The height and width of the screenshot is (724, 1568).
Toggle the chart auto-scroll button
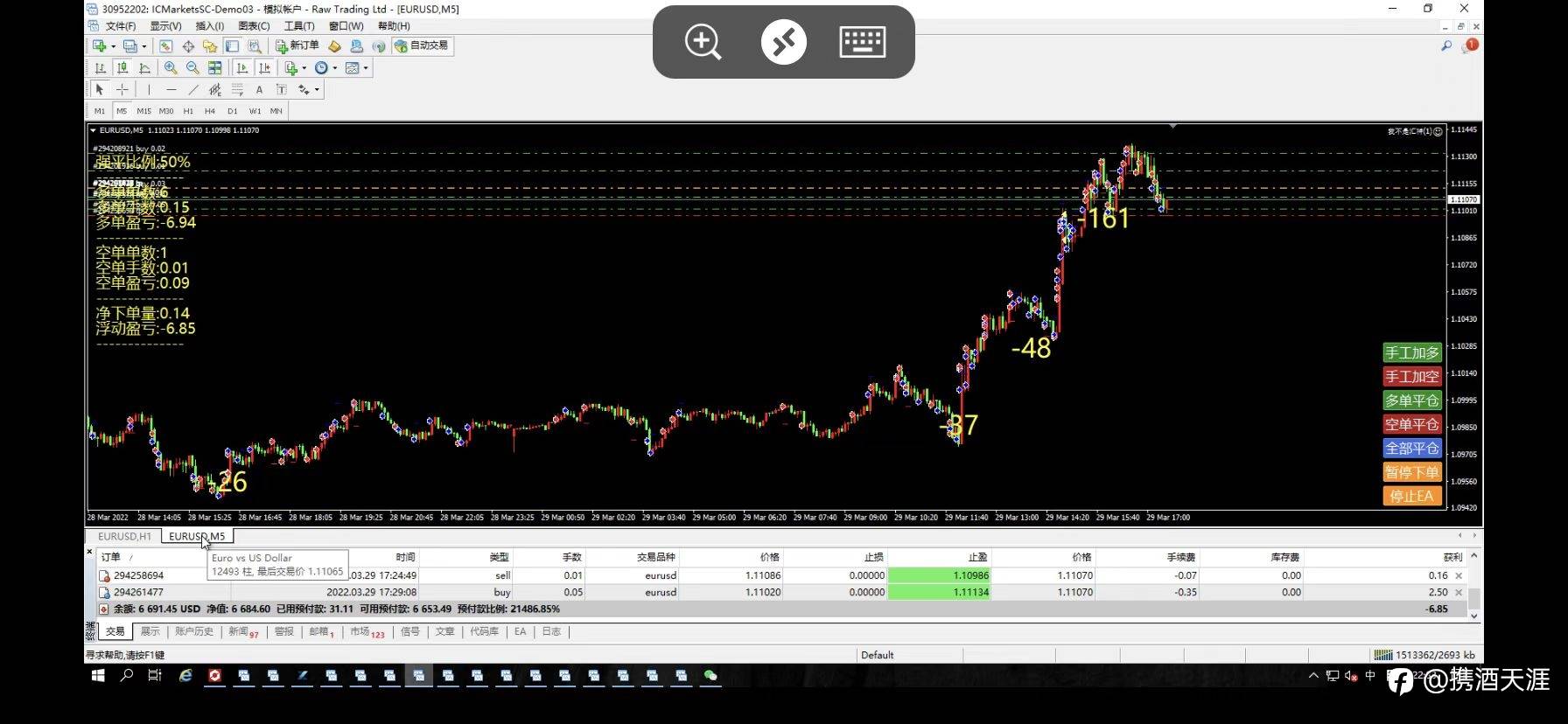coord(242,68)
